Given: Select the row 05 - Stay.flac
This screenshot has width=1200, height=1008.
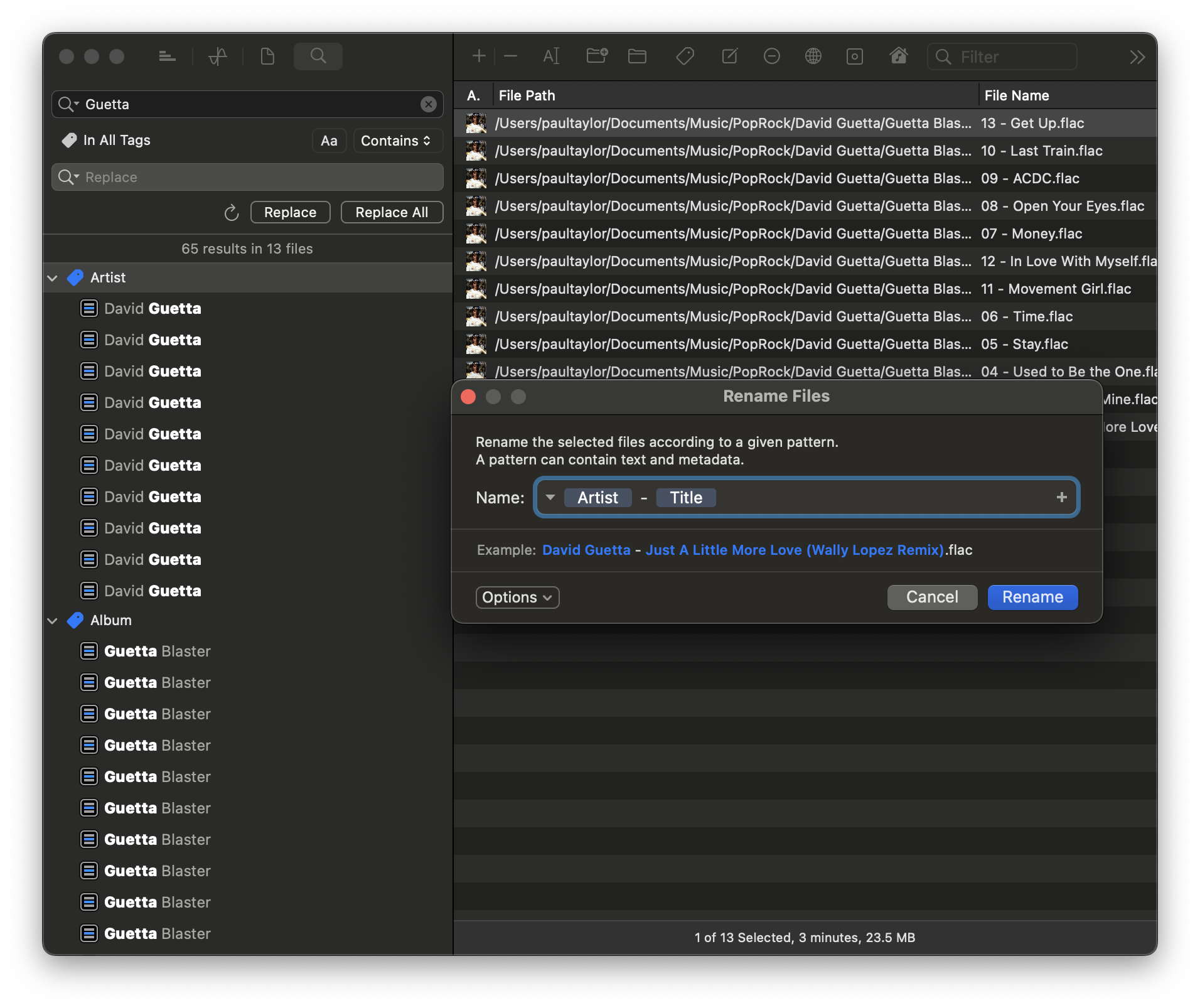Looking at the screenshot, I should [805, 344].
